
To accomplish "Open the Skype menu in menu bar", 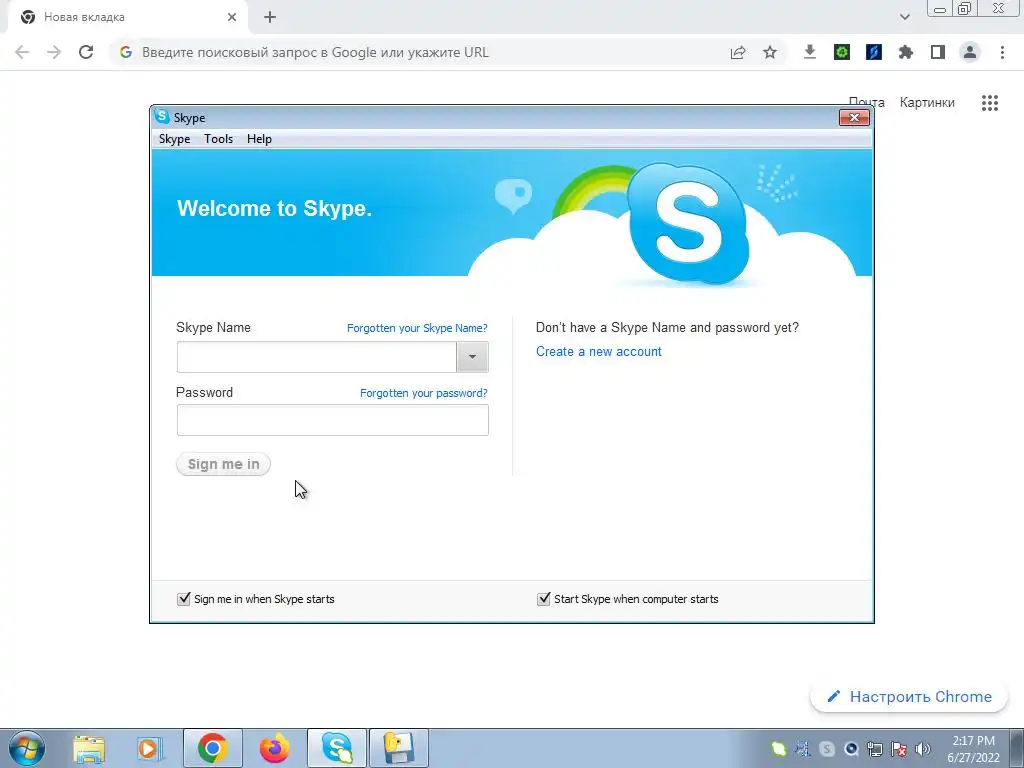I will click(174, 139).
